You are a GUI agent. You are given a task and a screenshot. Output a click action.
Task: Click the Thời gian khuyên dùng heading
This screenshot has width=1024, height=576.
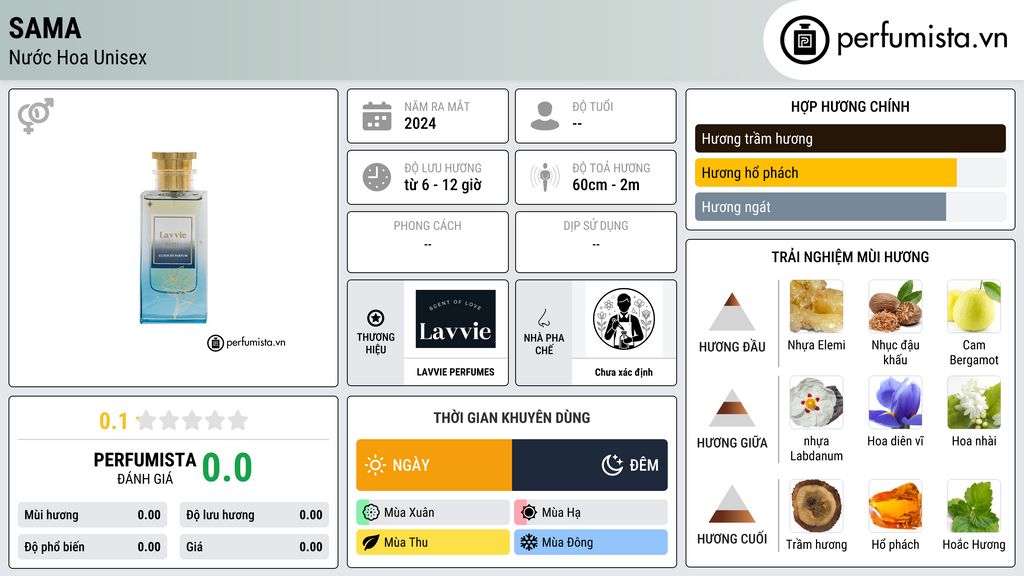[x=511, y=417]
